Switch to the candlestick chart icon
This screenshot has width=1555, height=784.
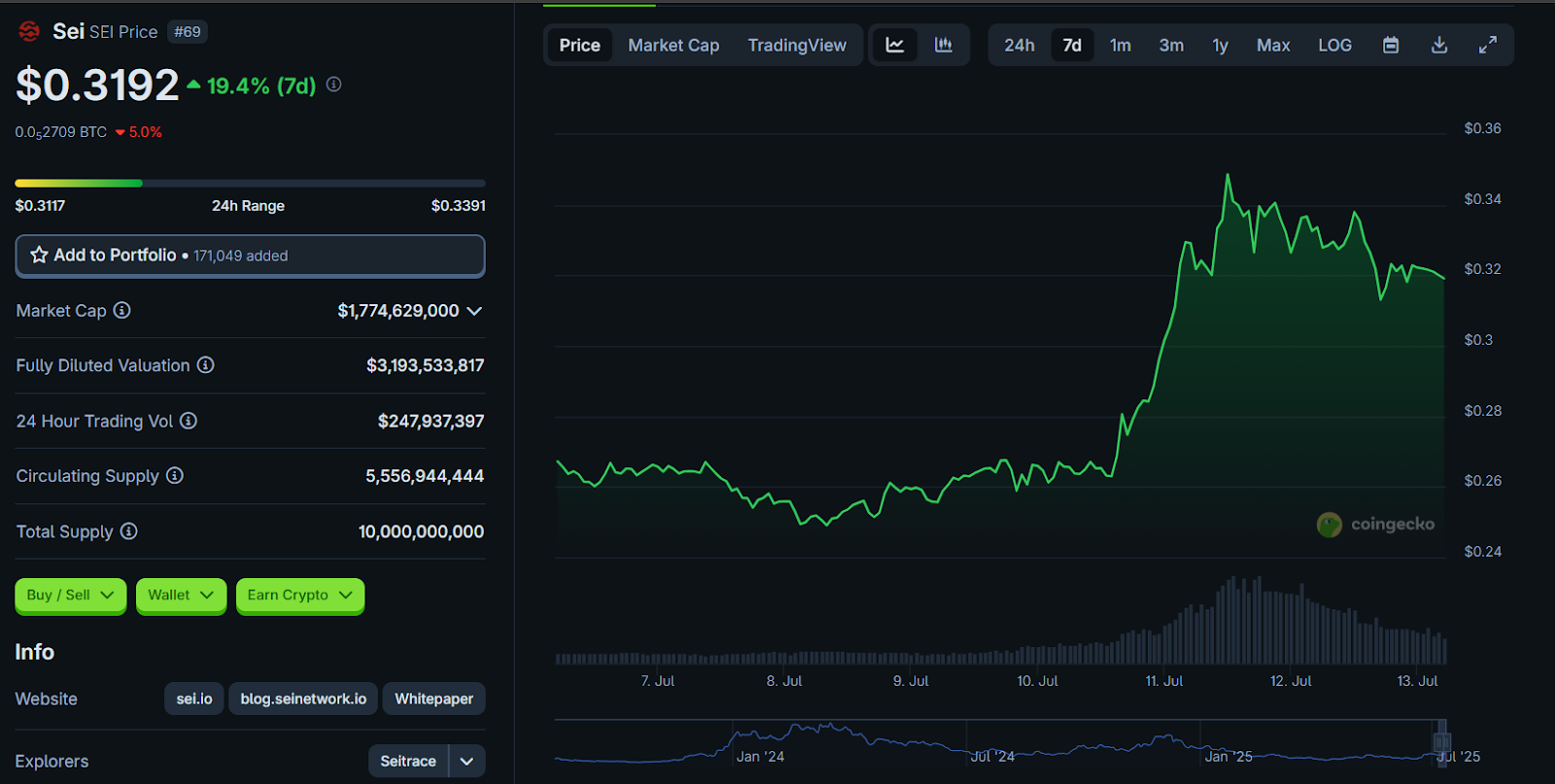(943, 45)
